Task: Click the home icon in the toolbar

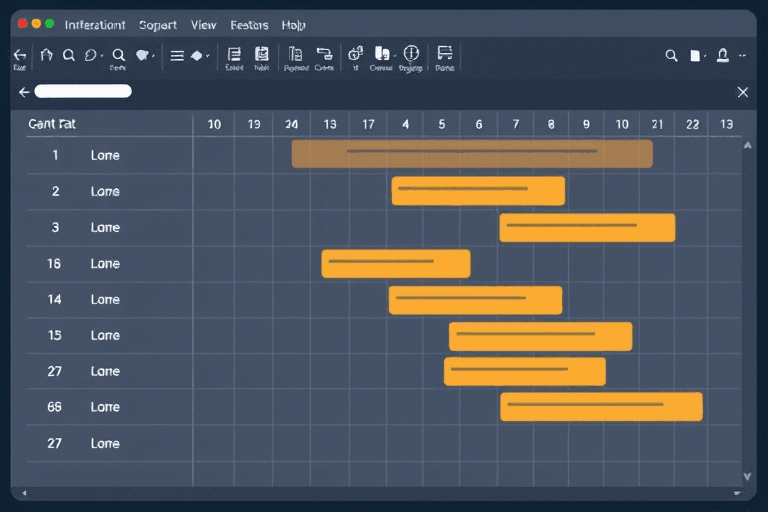Action: 46,56
